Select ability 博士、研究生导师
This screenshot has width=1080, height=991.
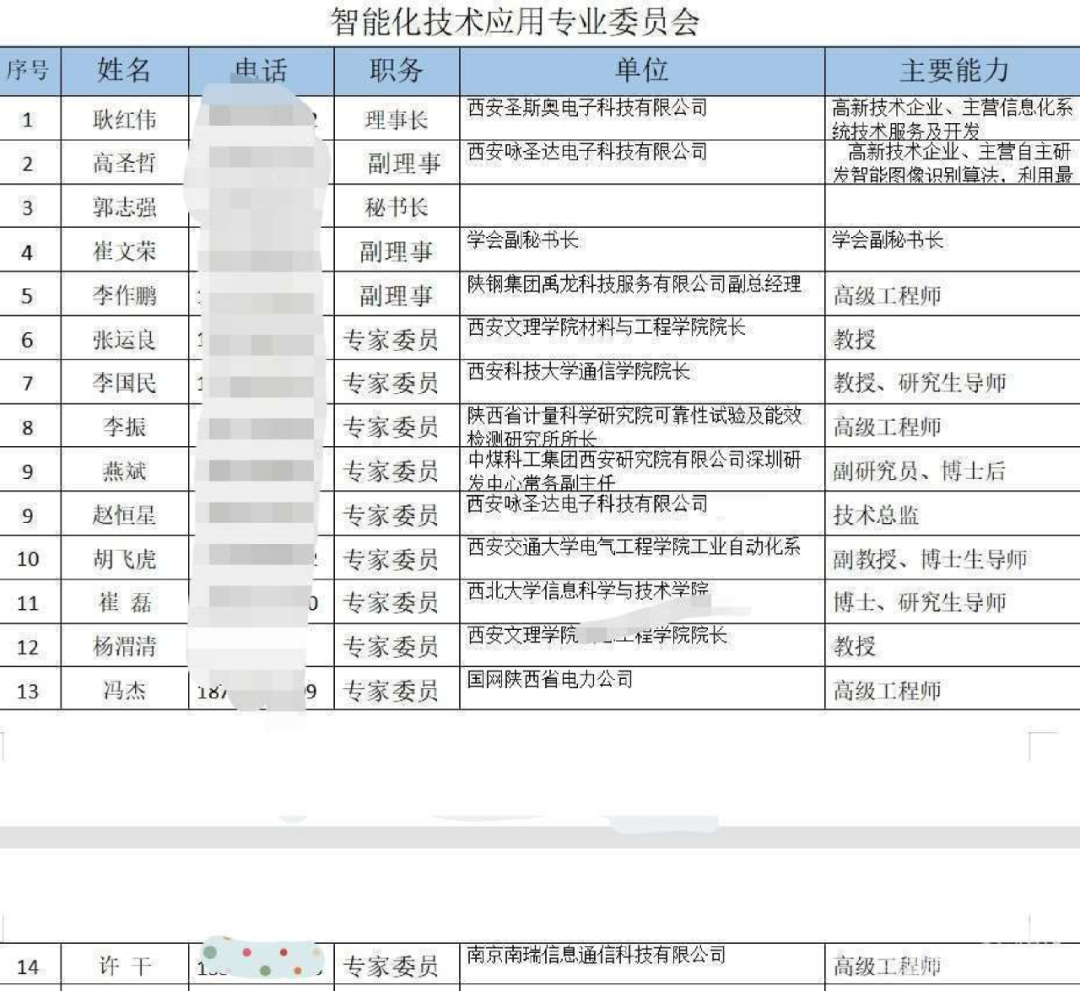(920, 603)
